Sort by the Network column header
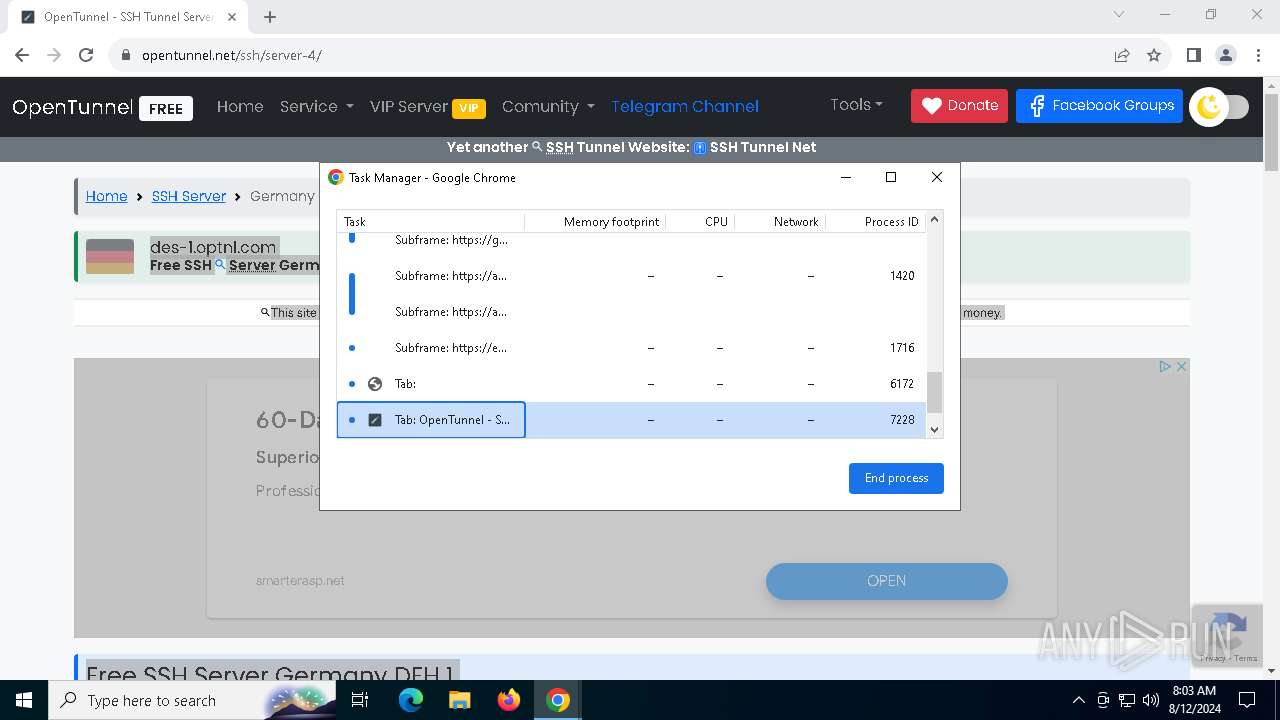The width and height of the screenshot is (1280, 720). [781, 221]
